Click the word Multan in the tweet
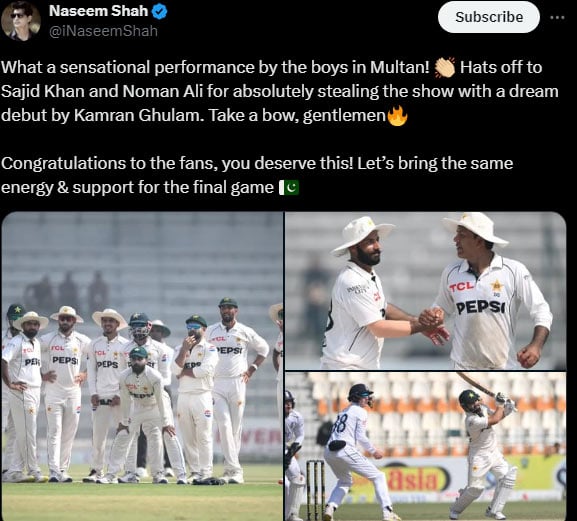The width and height of the screenshot is (577, 521). point(400,68)
